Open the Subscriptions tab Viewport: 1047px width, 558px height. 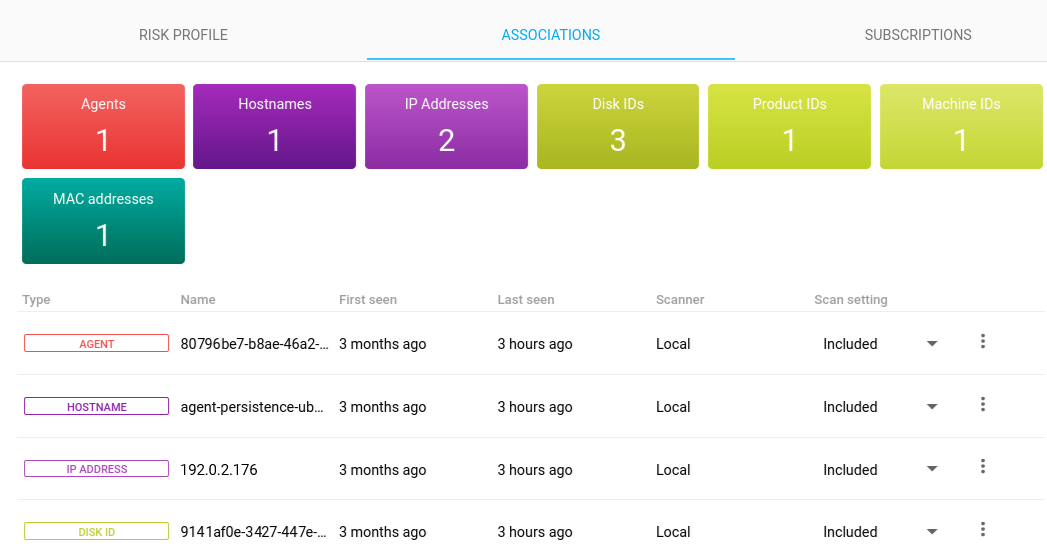(x=917, y=35)
